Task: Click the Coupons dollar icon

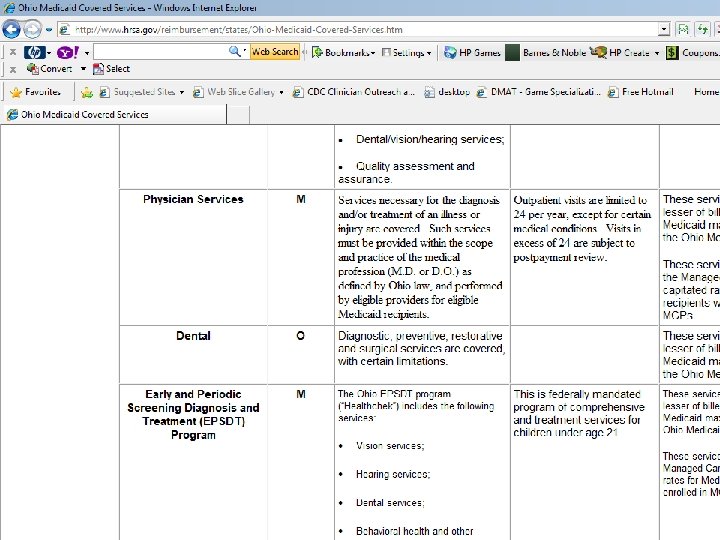Action: coord(672,52)
